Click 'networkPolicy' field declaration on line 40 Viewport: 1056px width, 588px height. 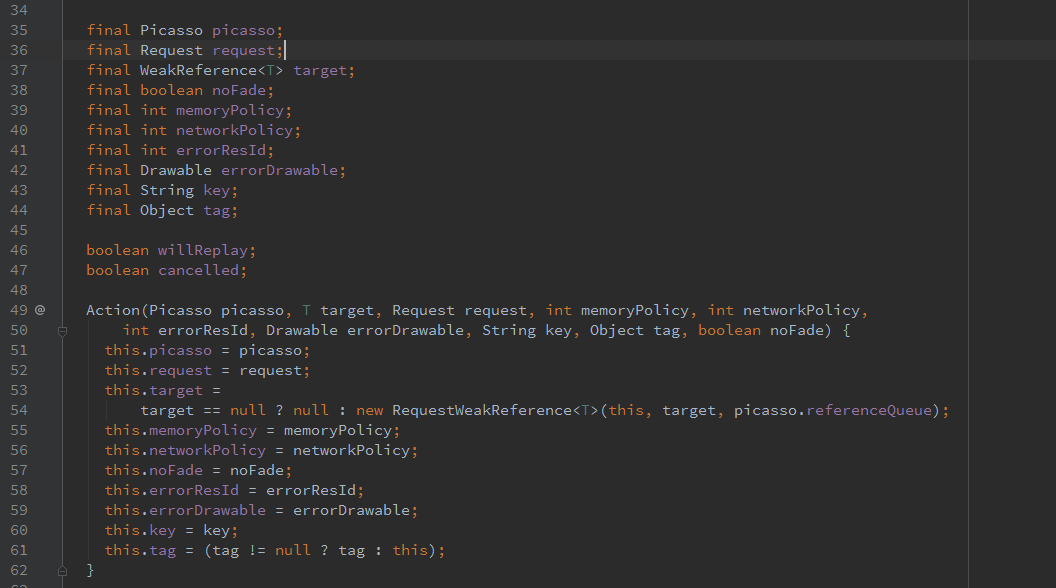click(x=234, y=130)
